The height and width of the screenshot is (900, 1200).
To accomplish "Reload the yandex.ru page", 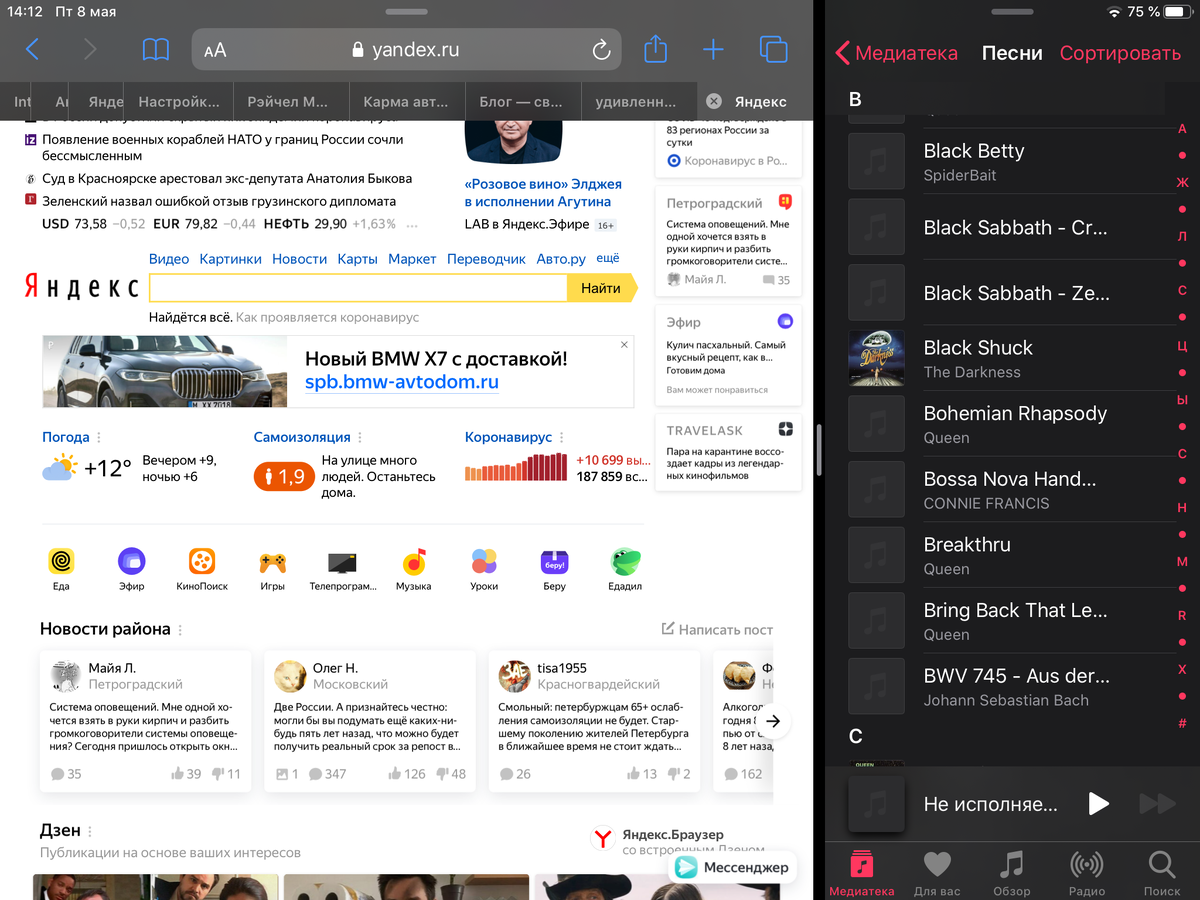I will coord(601,50).
